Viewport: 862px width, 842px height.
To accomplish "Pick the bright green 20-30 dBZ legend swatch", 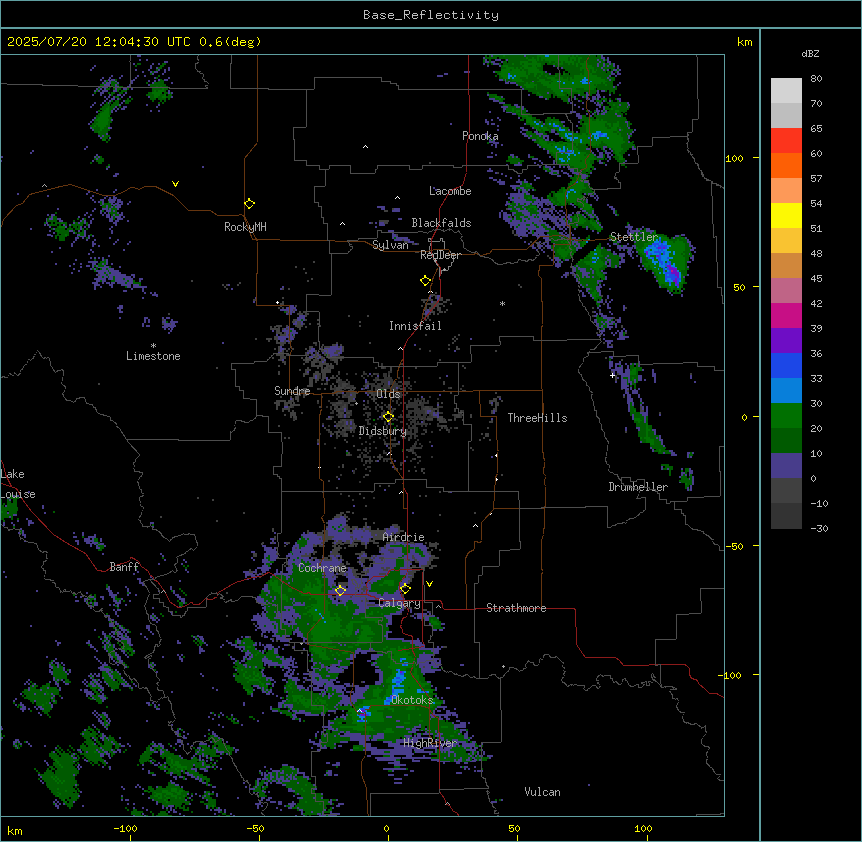I will coord(786,416).
